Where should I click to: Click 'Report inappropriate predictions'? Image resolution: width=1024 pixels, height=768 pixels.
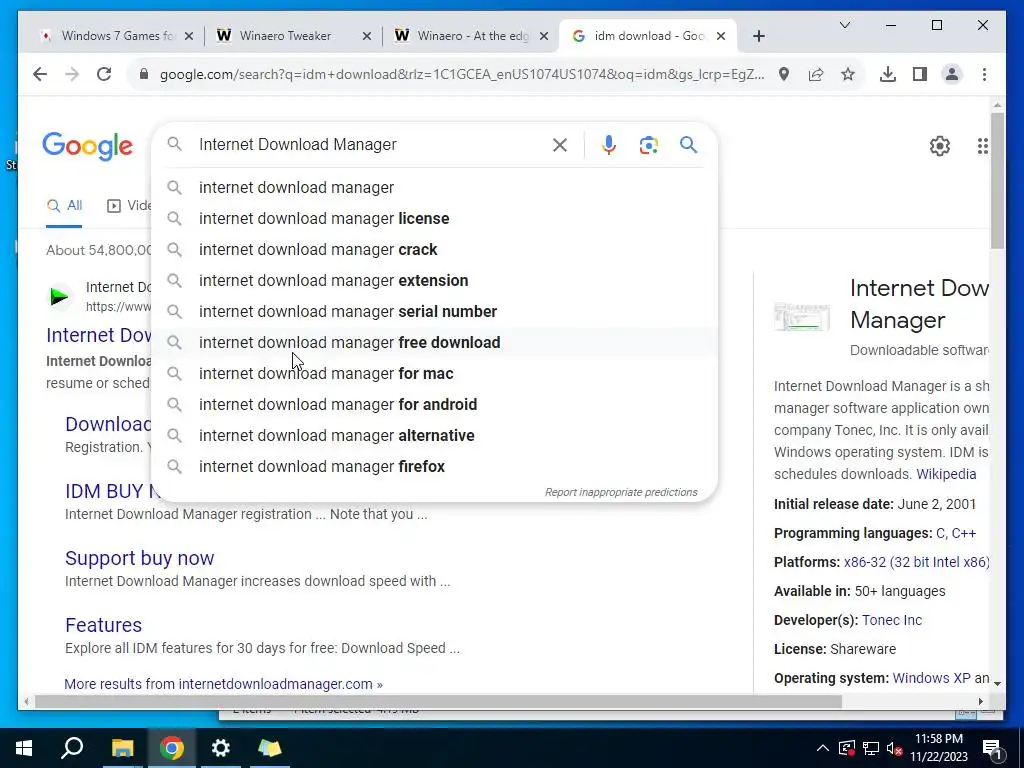pos(621,492)
